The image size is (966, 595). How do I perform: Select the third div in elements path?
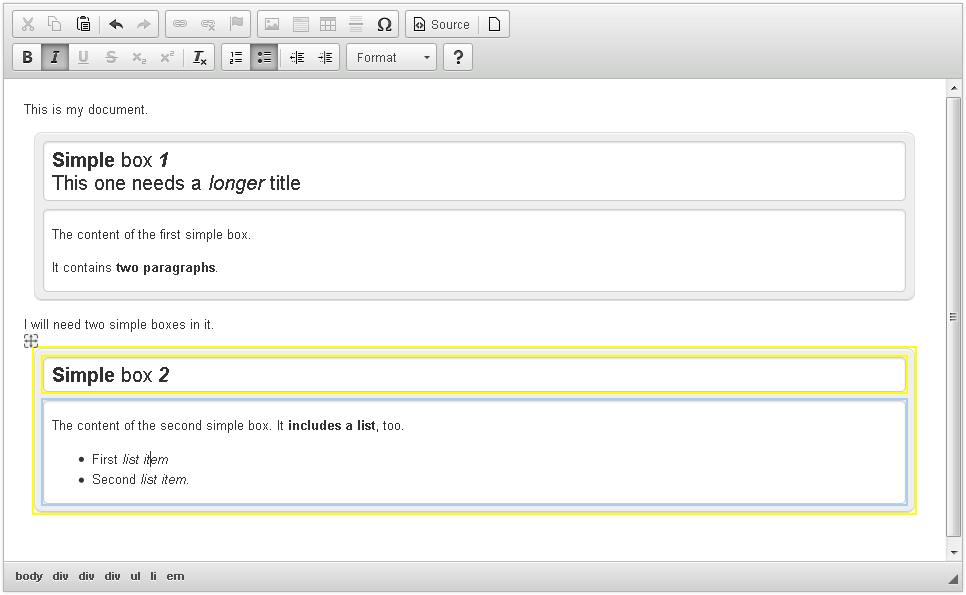click(112, 576)
